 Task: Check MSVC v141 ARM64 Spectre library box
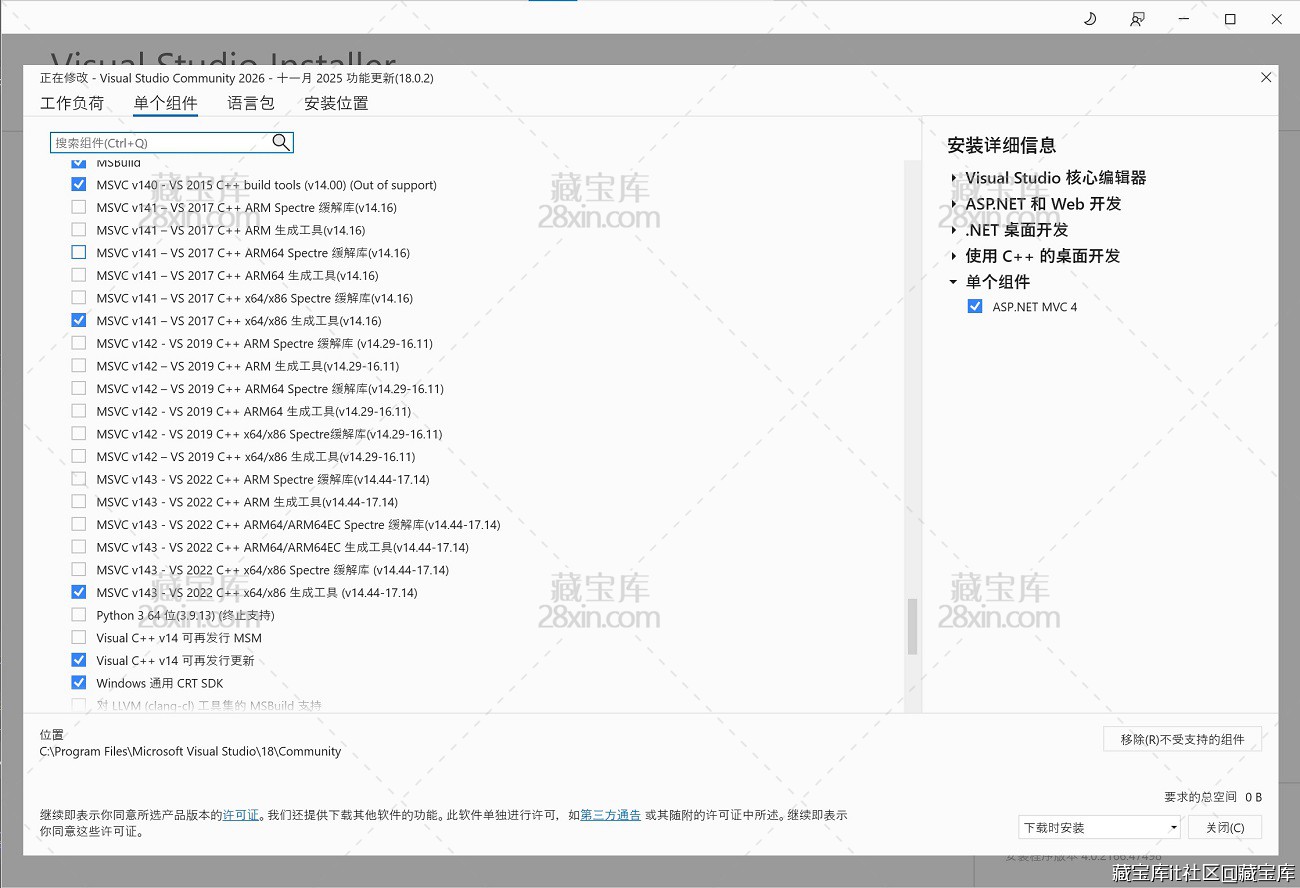(x=79, y=253)
